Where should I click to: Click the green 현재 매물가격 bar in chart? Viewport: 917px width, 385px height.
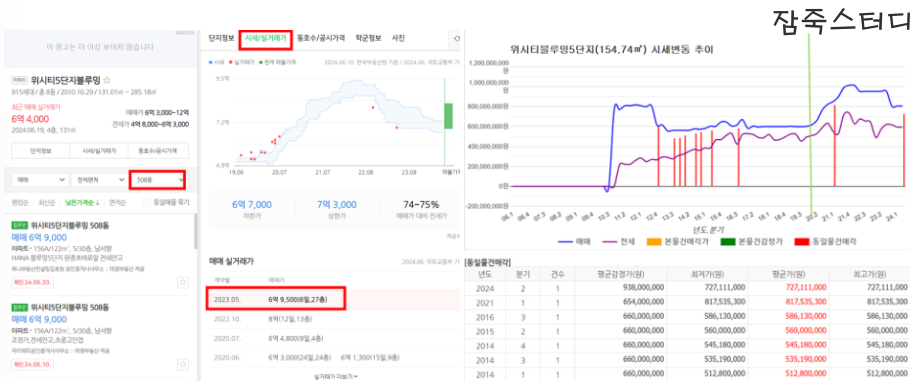pos(448,116)
